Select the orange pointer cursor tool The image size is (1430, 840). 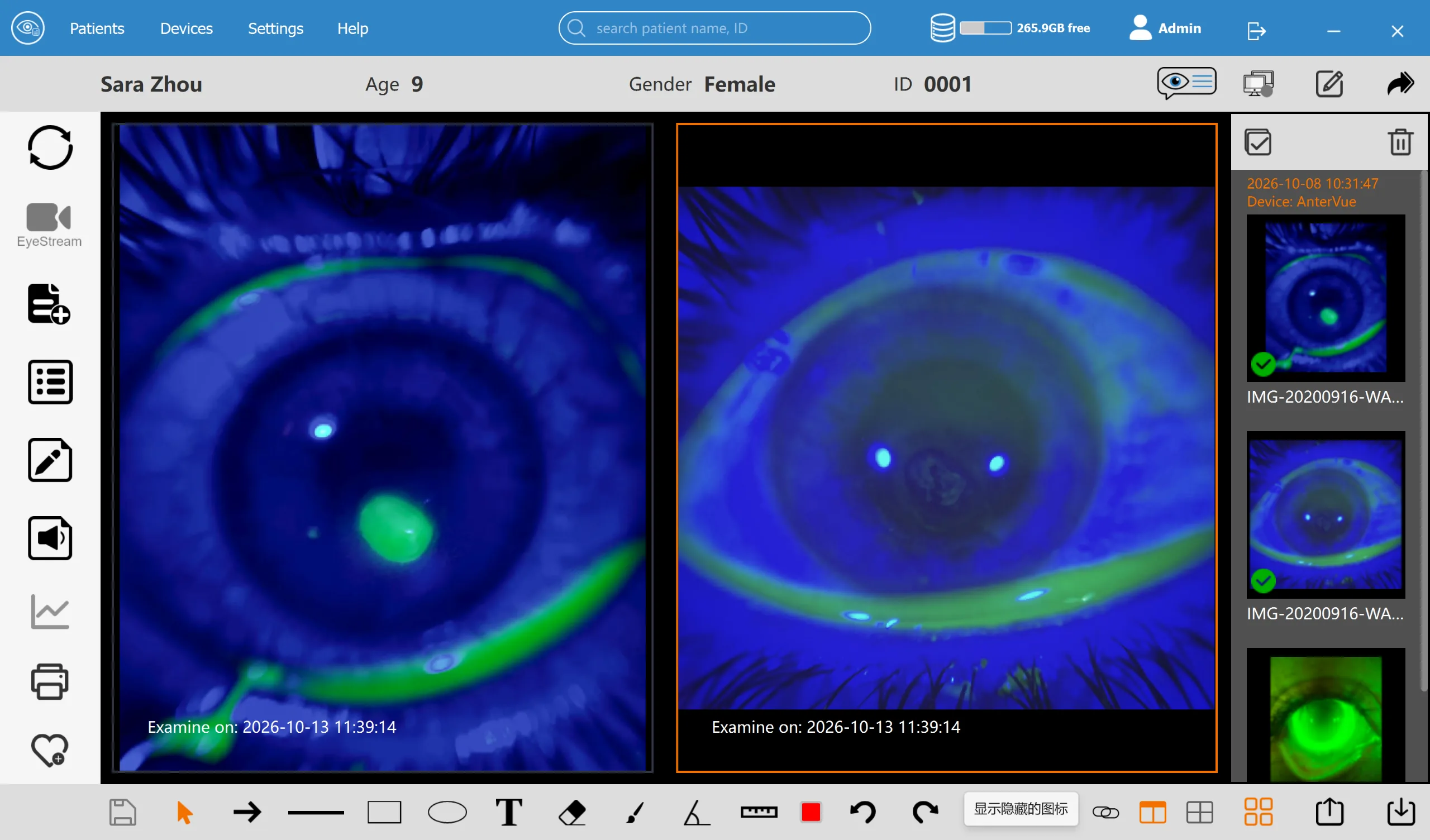184,812
